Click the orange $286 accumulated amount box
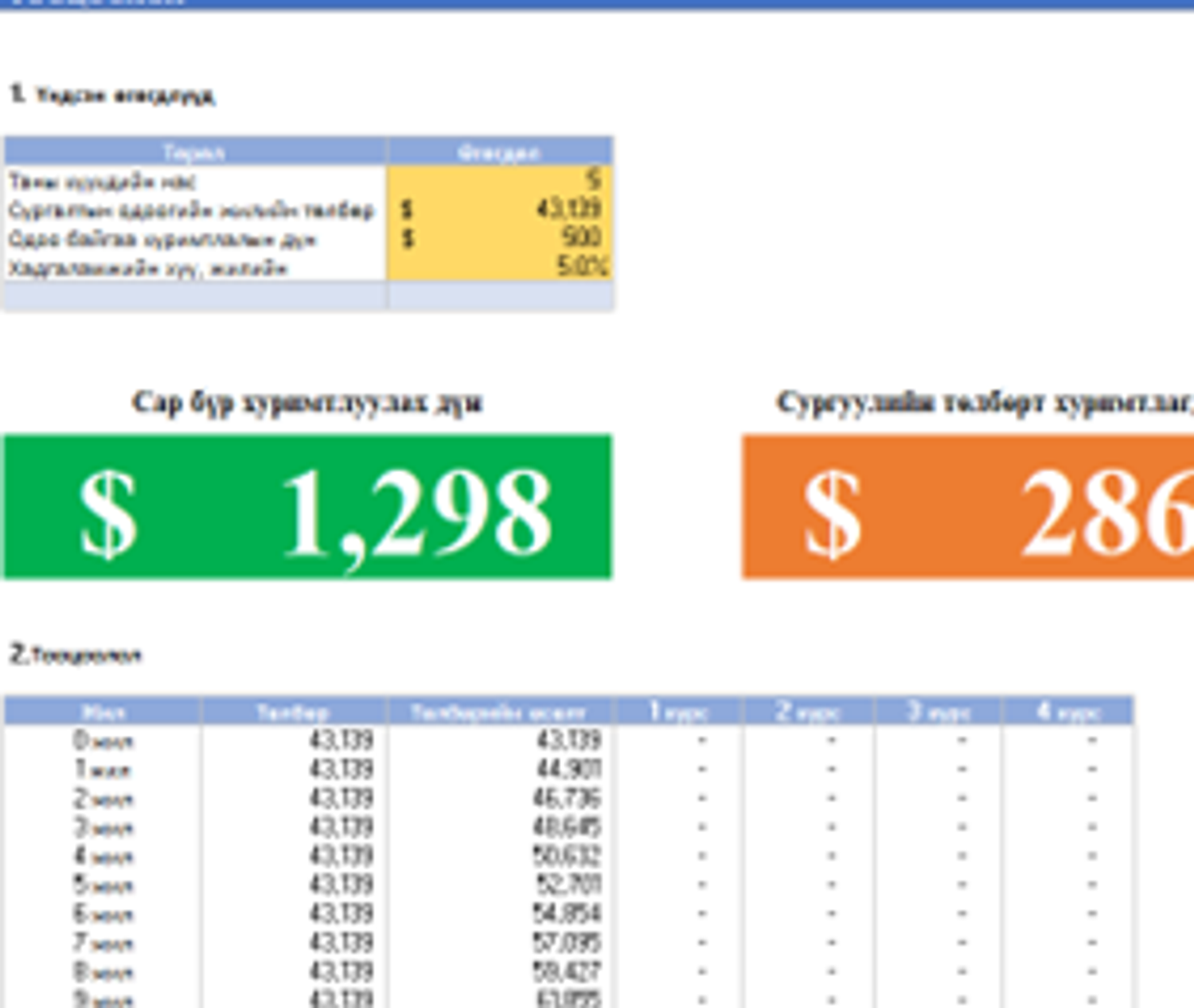This screenshot has width=1194, height=1008. (x=967, y=507)
